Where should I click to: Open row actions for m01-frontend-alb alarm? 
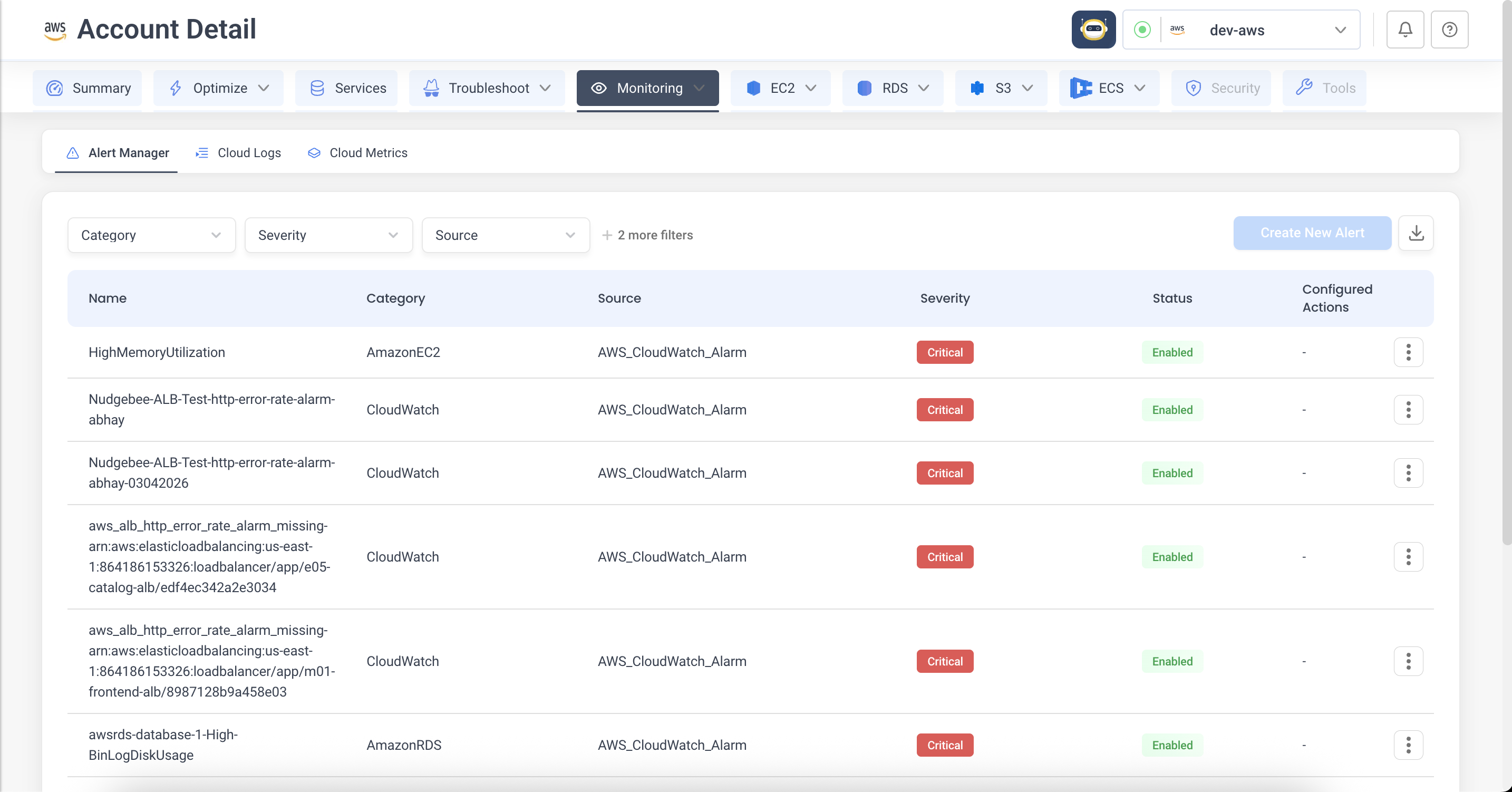[x=1408, y=662]
